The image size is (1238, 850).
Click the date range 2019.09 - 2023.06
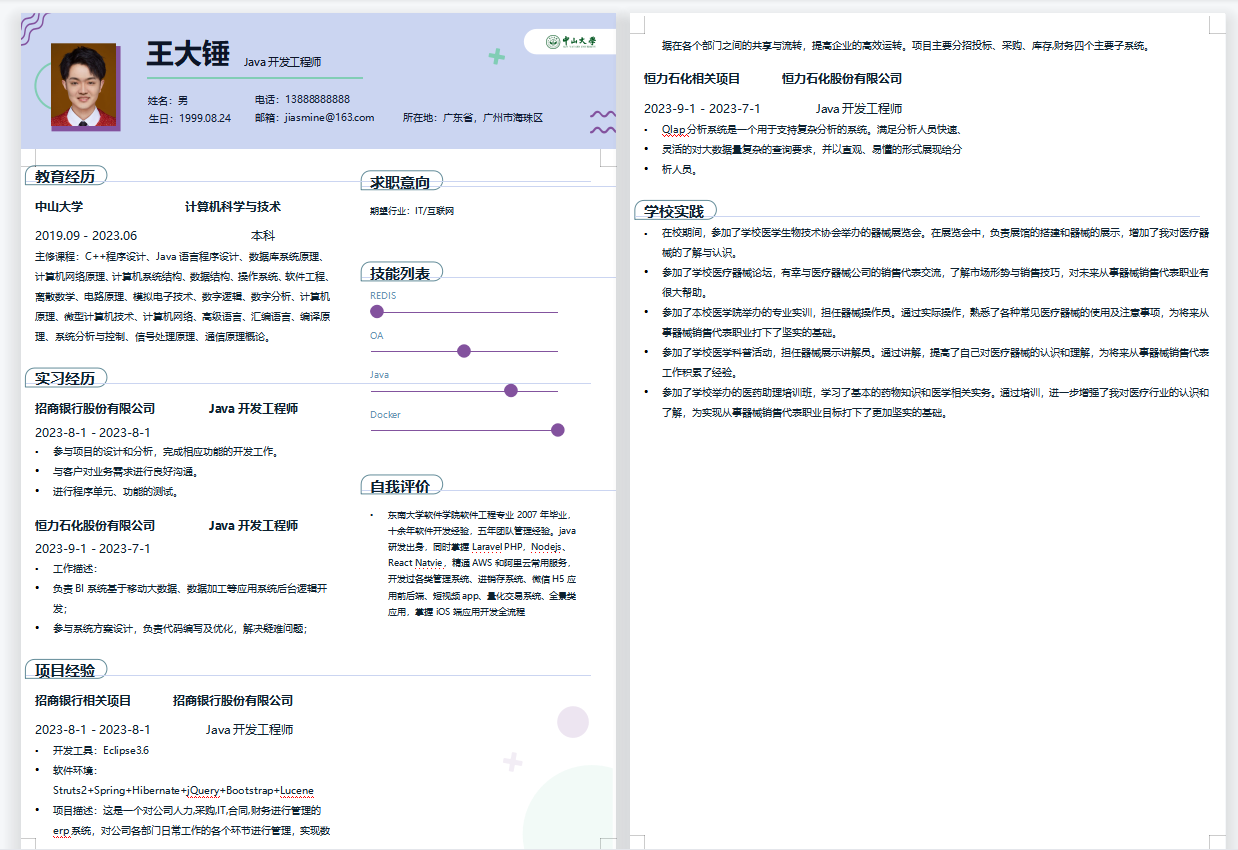pyautogui.click(x=86, y=236)
